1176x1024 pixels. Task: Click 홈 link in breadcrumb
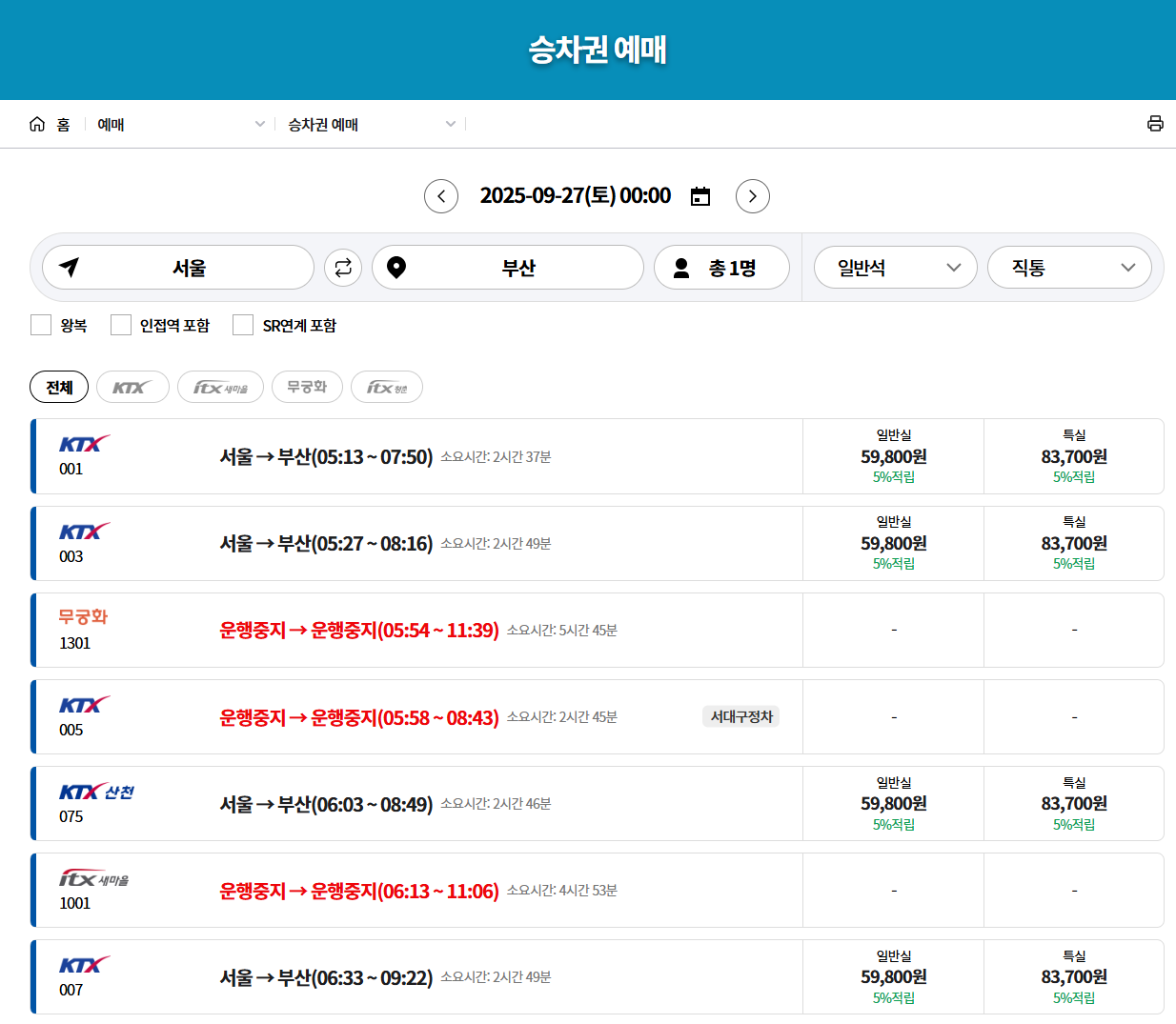63,124
